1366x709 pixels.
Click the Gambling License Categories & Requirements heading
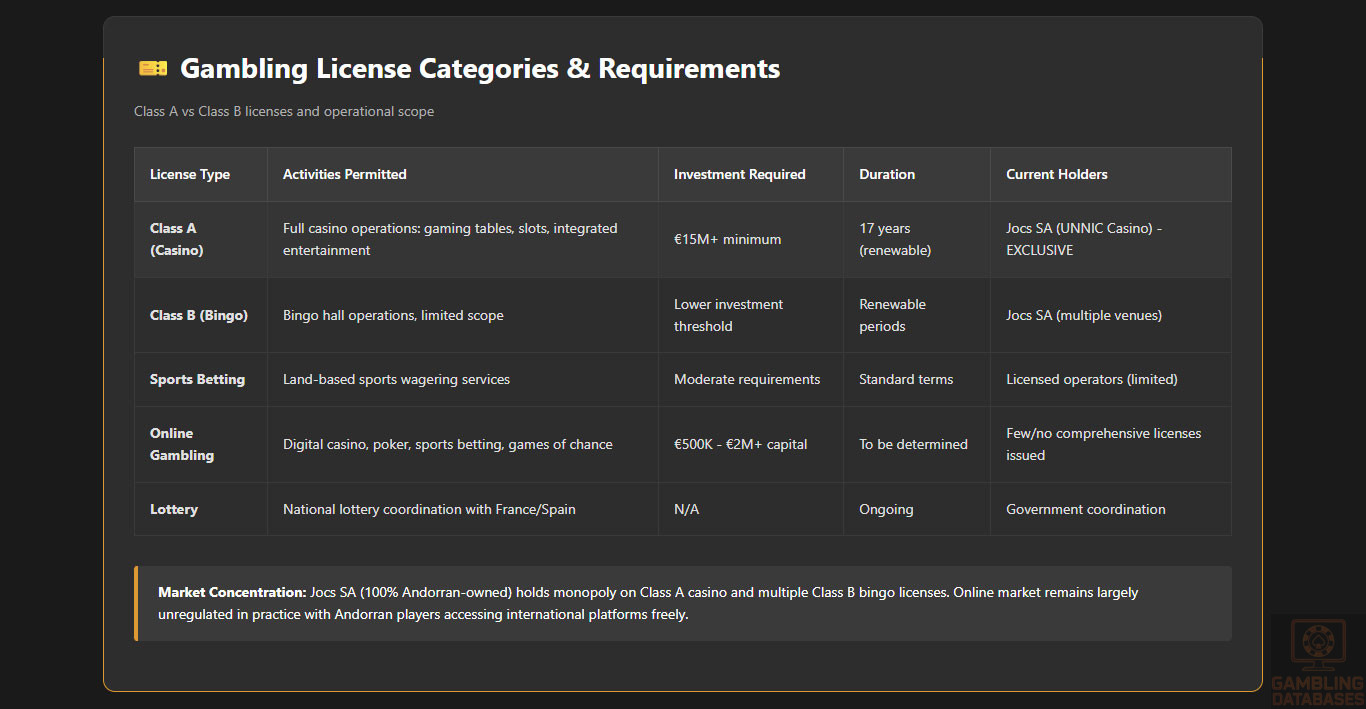click(480, 68)
